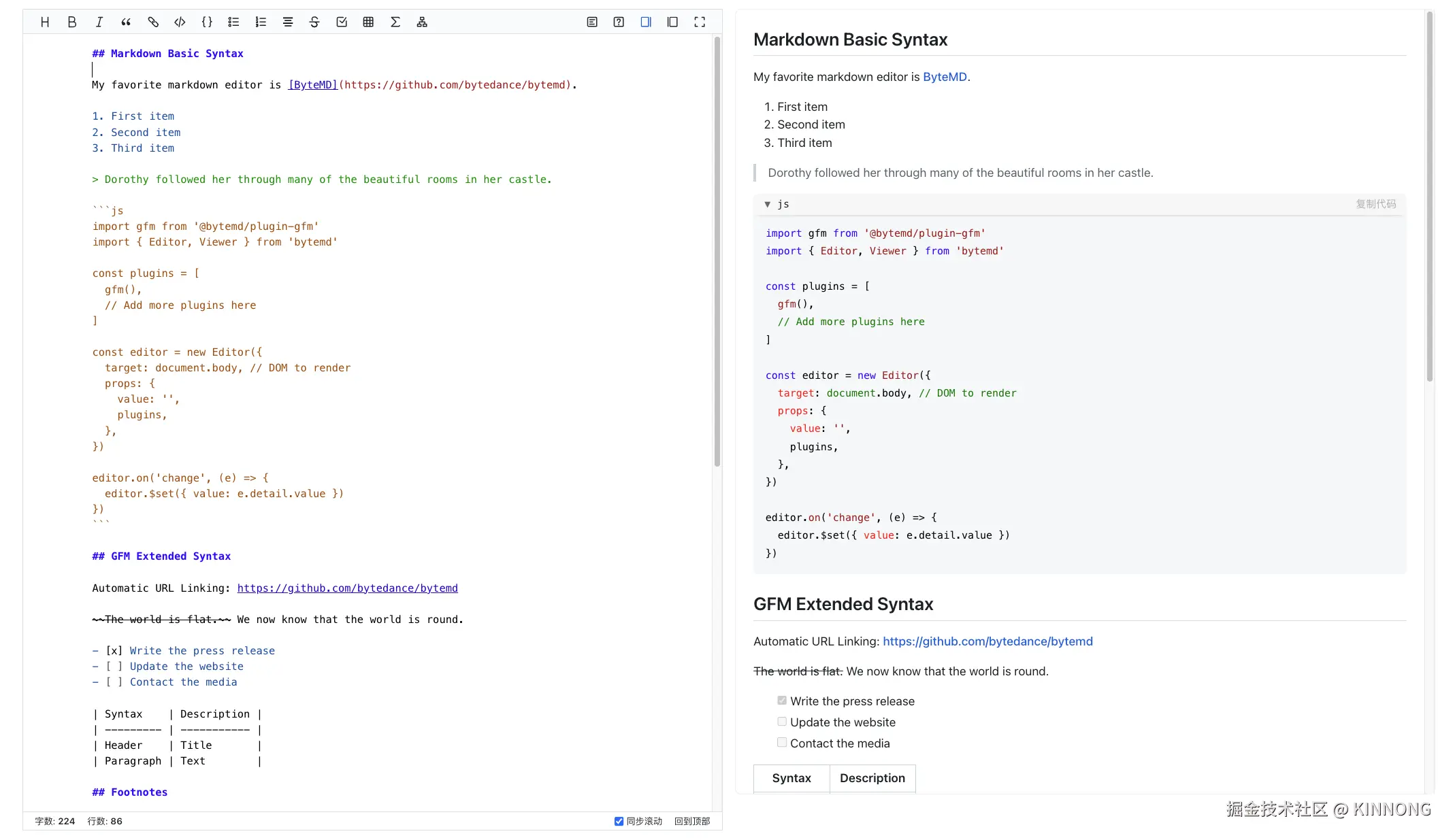Viewport: 1453px width, 840px height.
Task: Insert a link with chain icon
Action: click(x=153, y=22)
